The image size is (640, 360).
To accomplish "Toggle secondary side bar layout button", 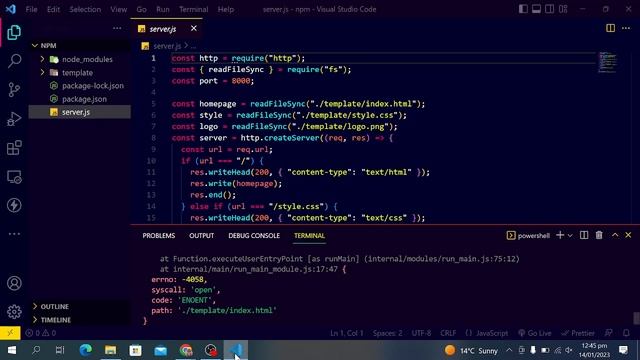I will tap(549, 9).
